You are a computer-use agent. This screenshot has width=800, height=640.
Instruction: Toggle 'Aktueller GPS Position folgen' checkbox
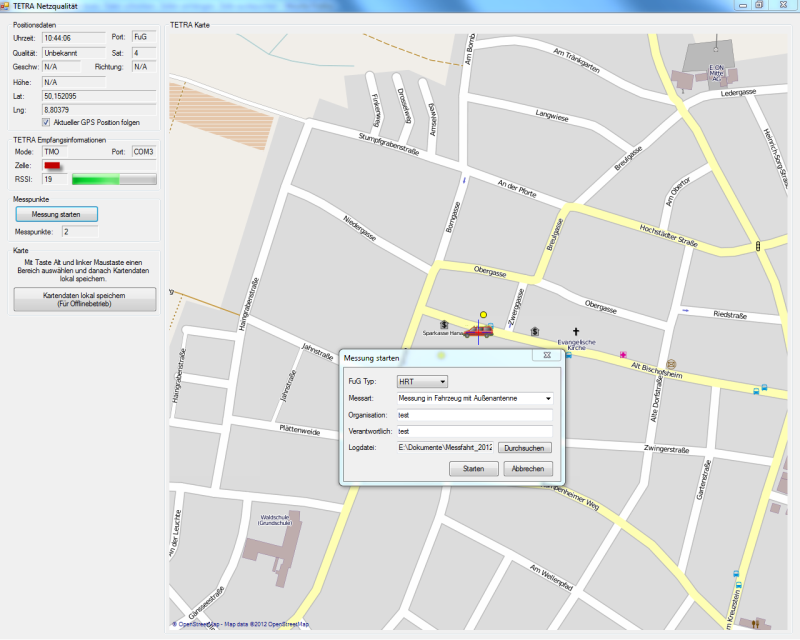coord(47,122)
